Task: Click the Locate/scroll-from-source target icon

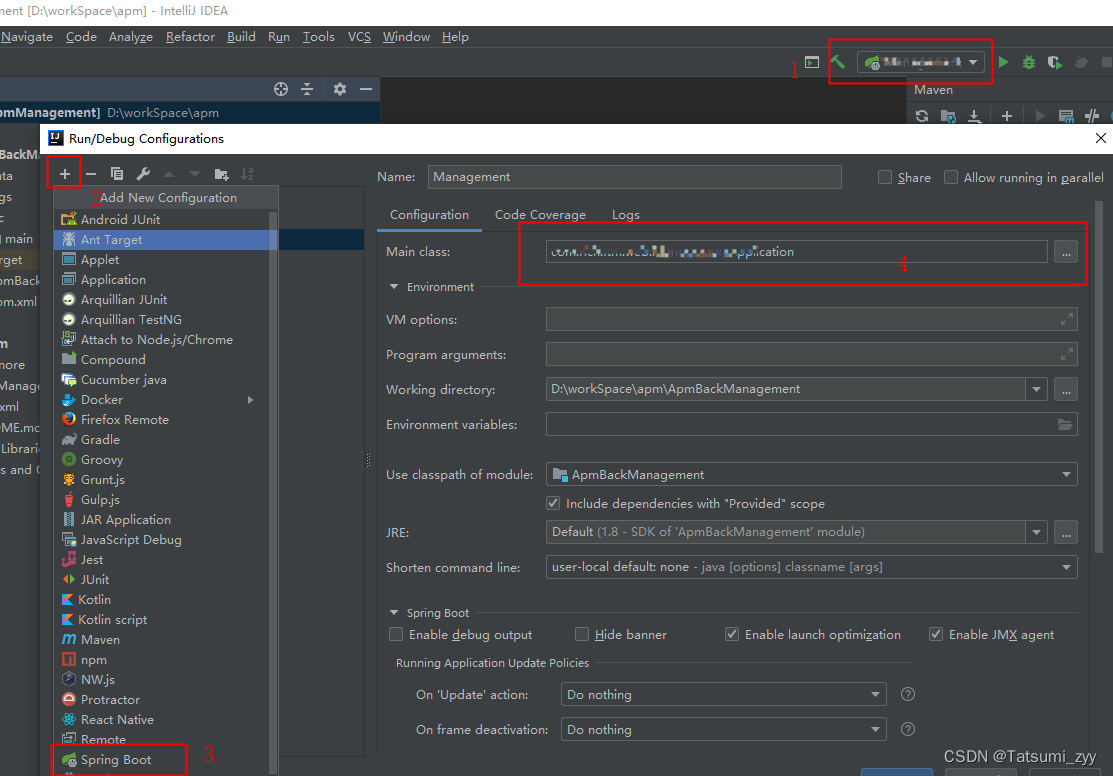Action: click(x=281, y=89)
